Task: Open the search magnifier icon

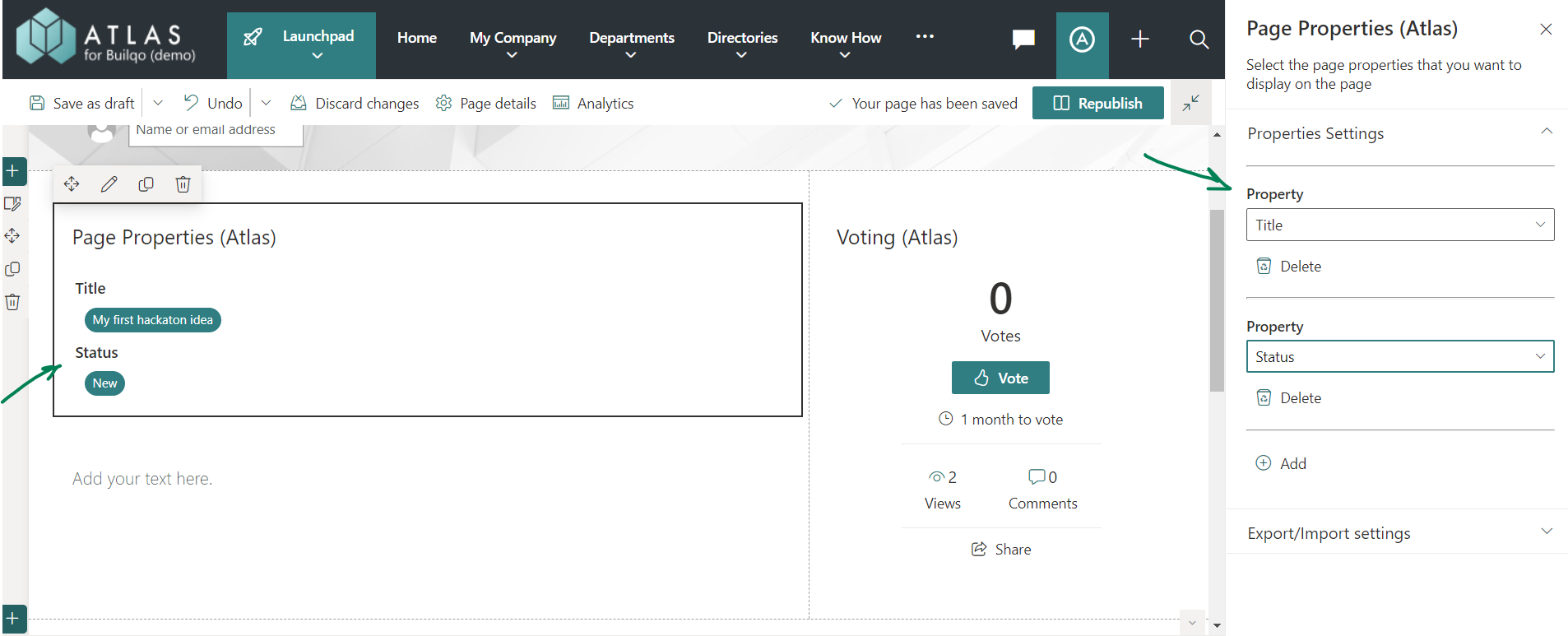Action: point(1199,39)
